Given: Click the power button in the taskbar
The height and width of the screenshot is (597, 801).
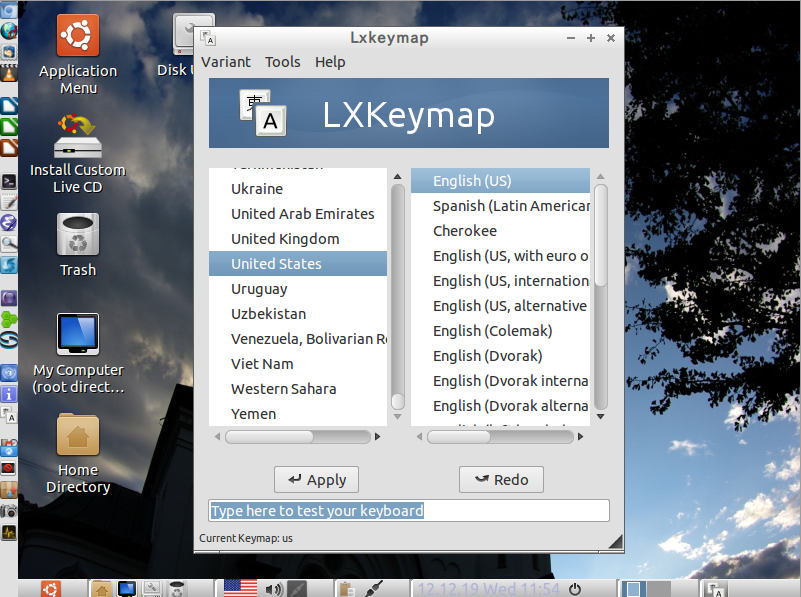Looking at the screenshot, I should click(575, 589).
